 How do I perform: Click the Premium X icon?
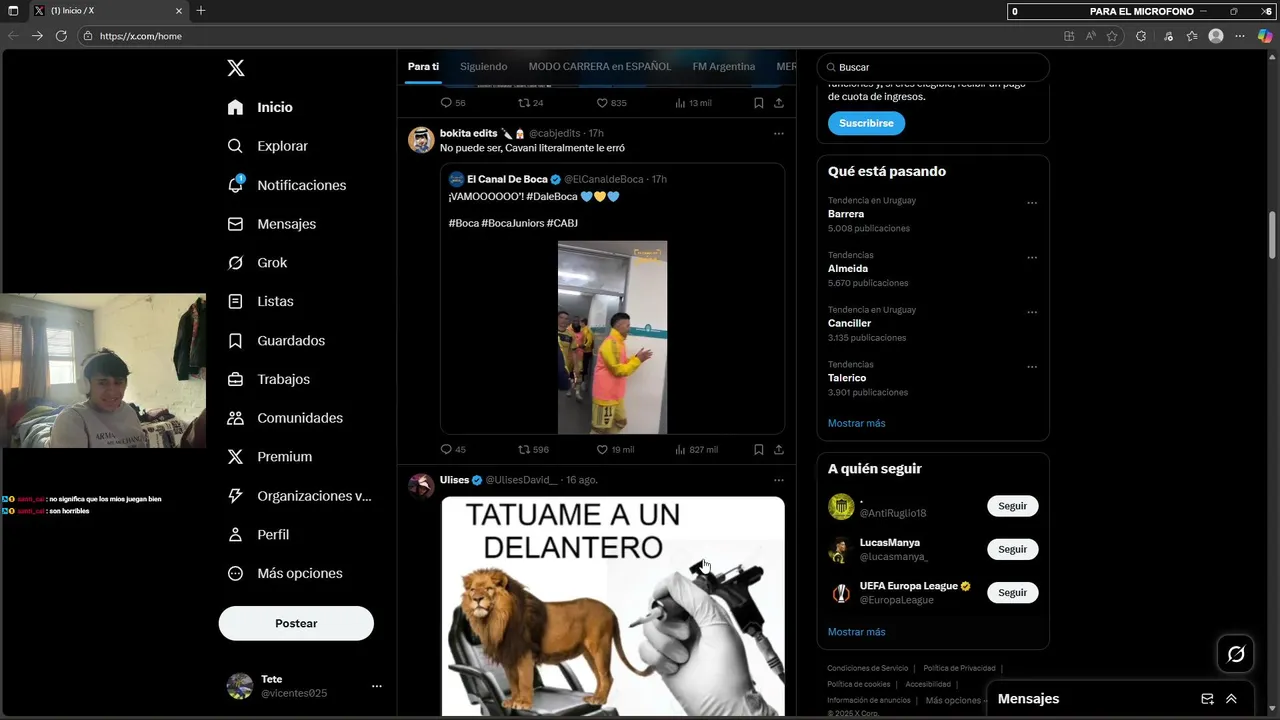coord(235,457)
